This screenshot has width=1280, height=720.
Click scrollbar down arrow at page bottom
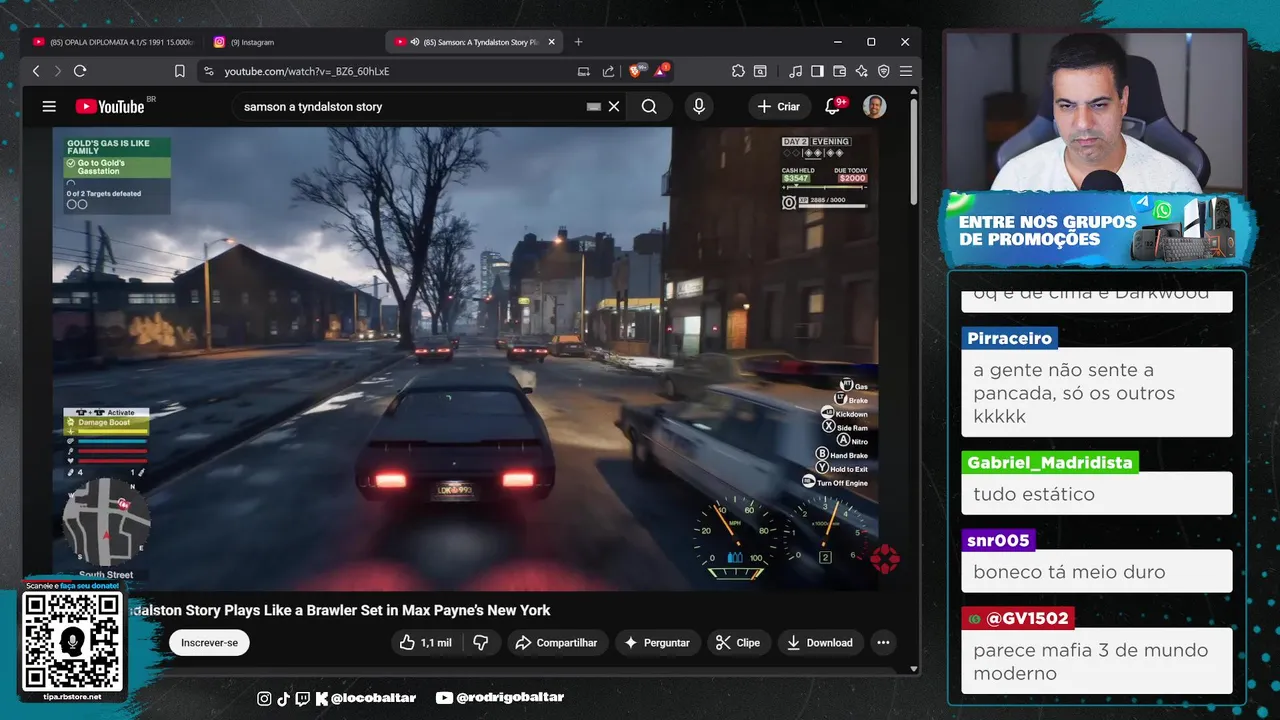[914, 669]
